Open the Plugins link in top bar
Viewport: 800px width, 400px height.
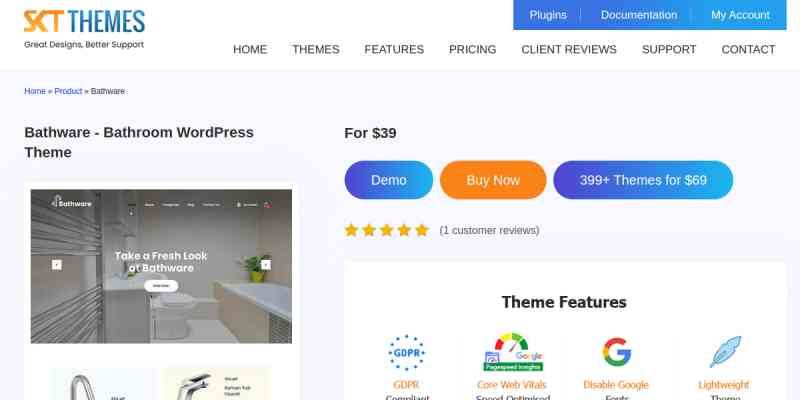548,15
